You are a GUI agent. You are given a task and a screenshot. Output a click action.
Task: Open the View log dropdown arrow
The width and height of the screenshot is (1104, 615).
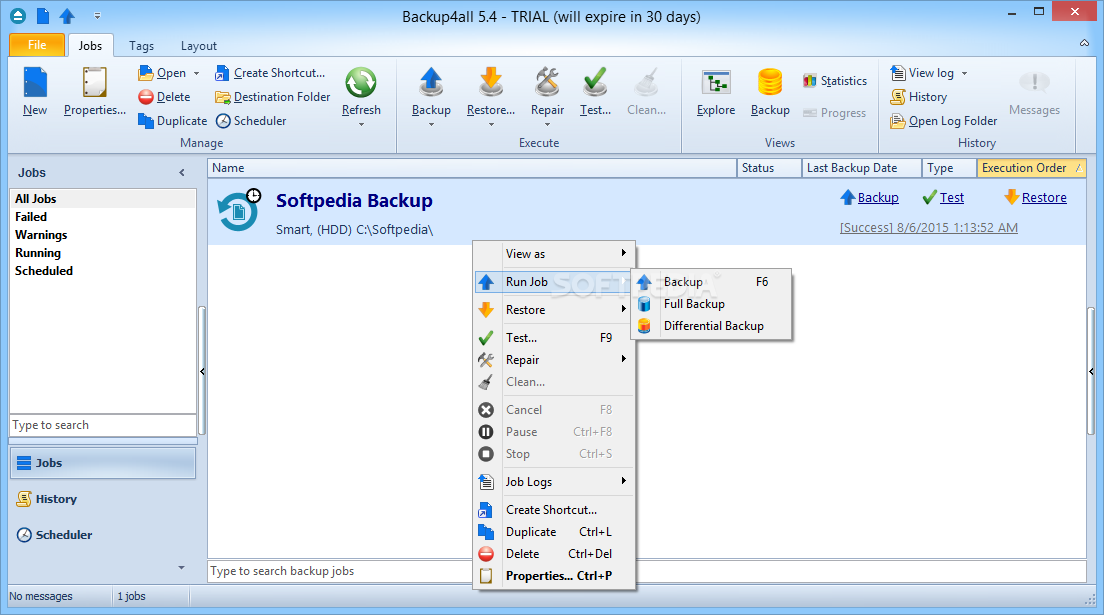coord(965,73)
